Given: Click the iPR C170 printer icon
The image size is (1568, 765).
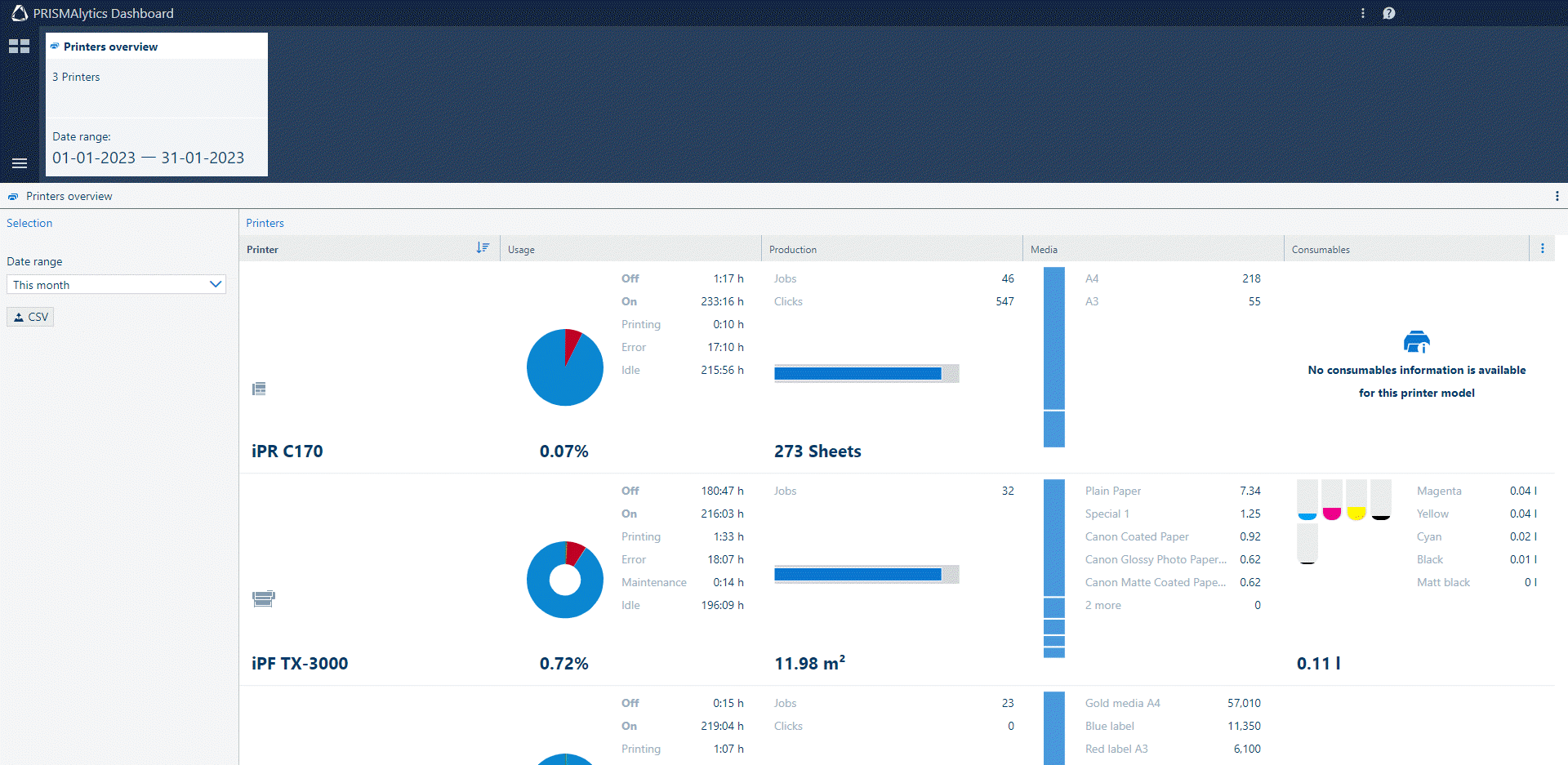Looking at the screenshot, I should pos(259,389).
